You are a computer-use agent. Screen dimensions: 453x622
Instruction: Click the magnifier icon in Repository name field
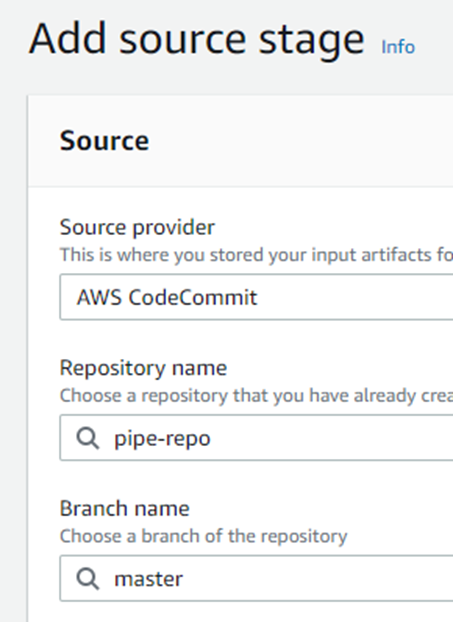(87, 438)
